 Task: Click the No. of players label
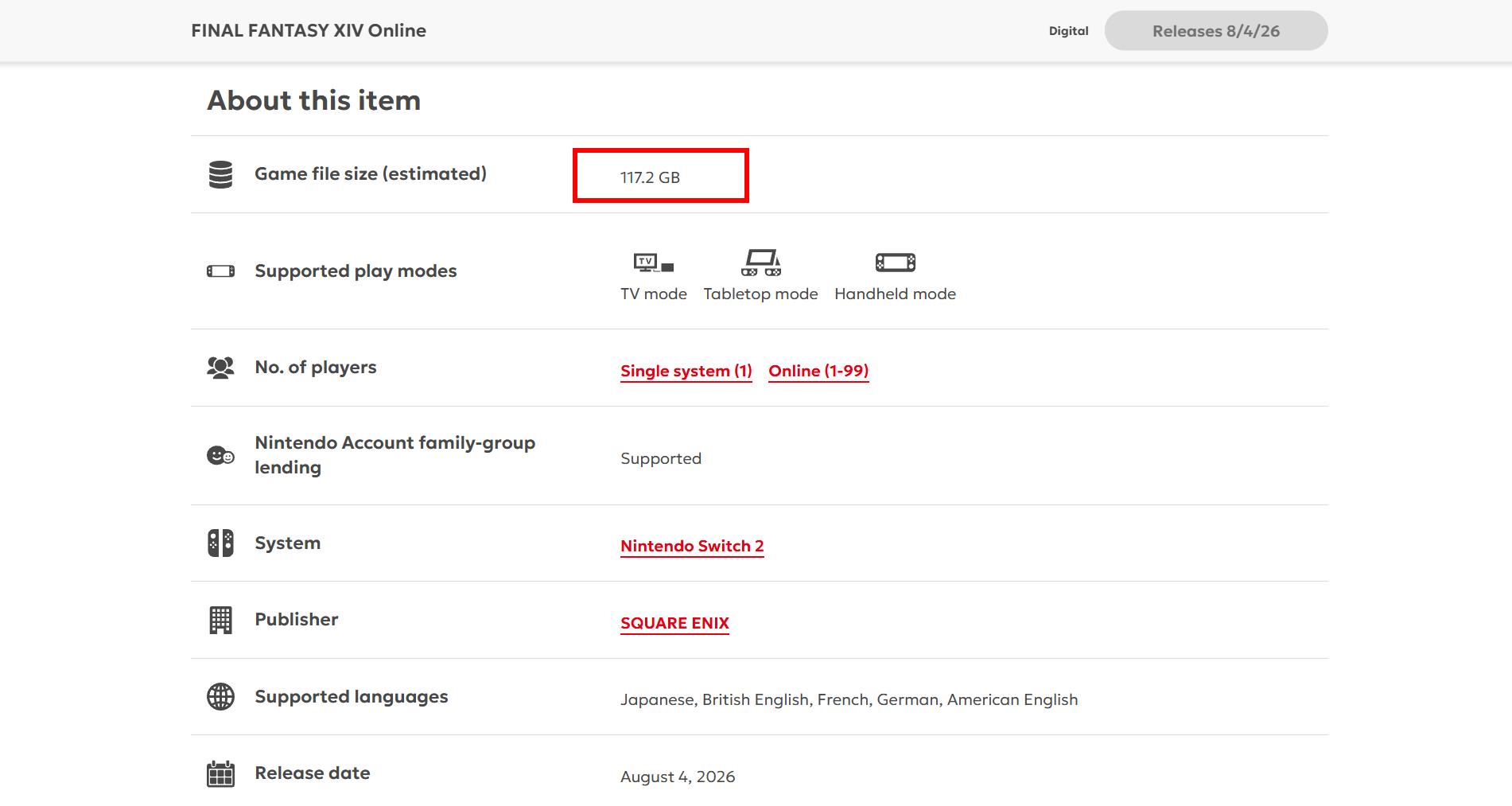pyautogui.click(x=316, y=367)
